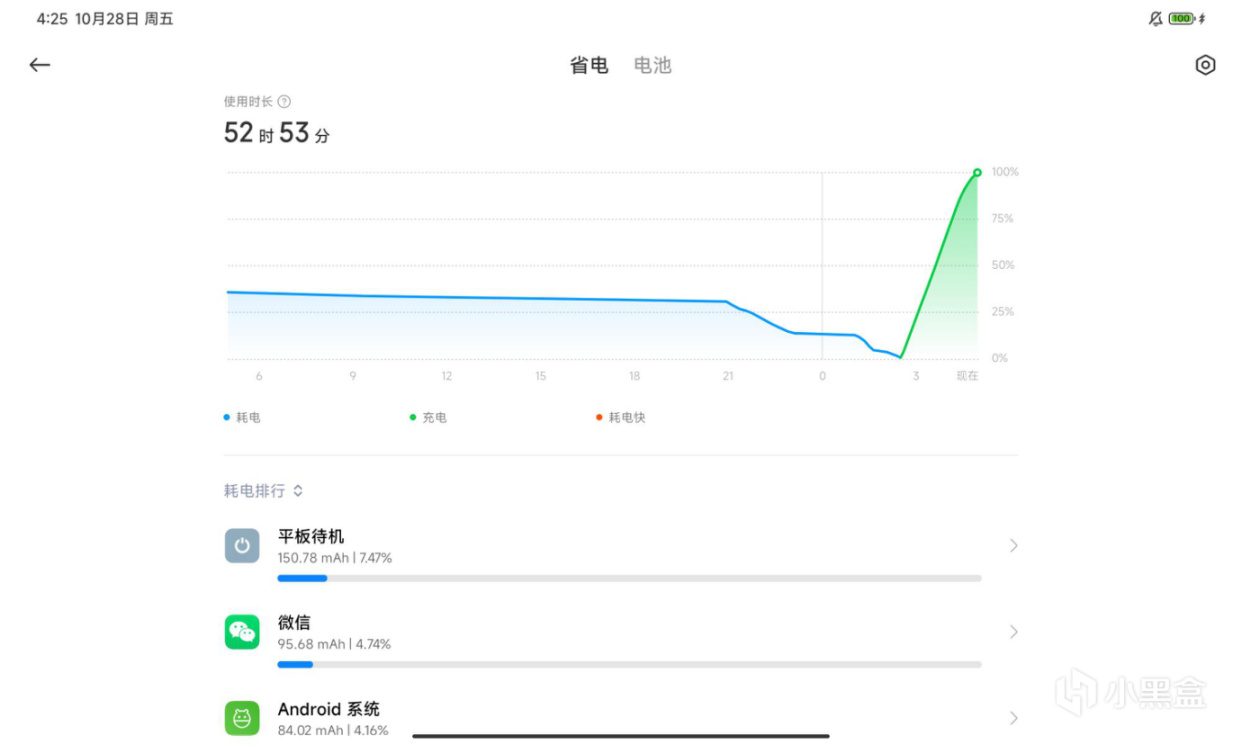This screenshot has width=1242, height=745.
Task: Open battery settings hexagon icon
Action: [1205, 65]
